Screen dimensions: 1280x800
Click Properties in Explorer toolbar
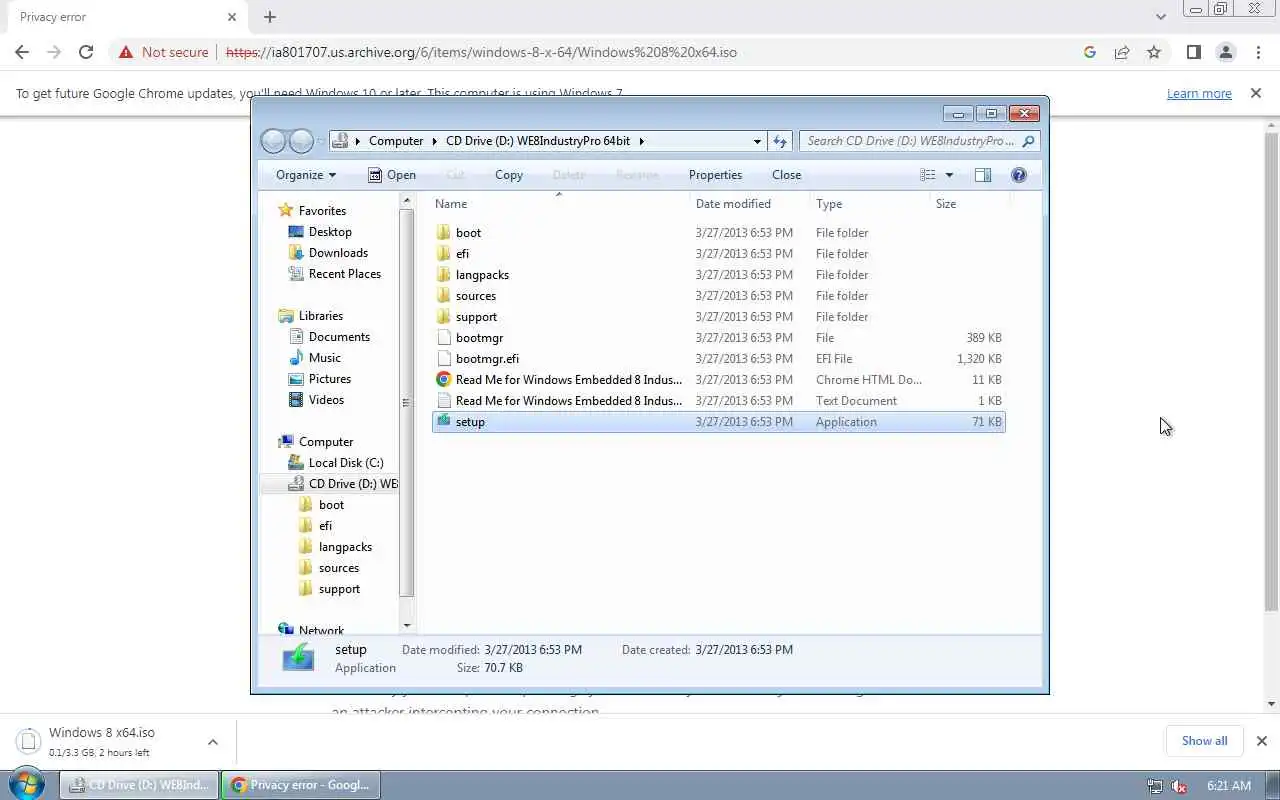click(x=715, y=175)
